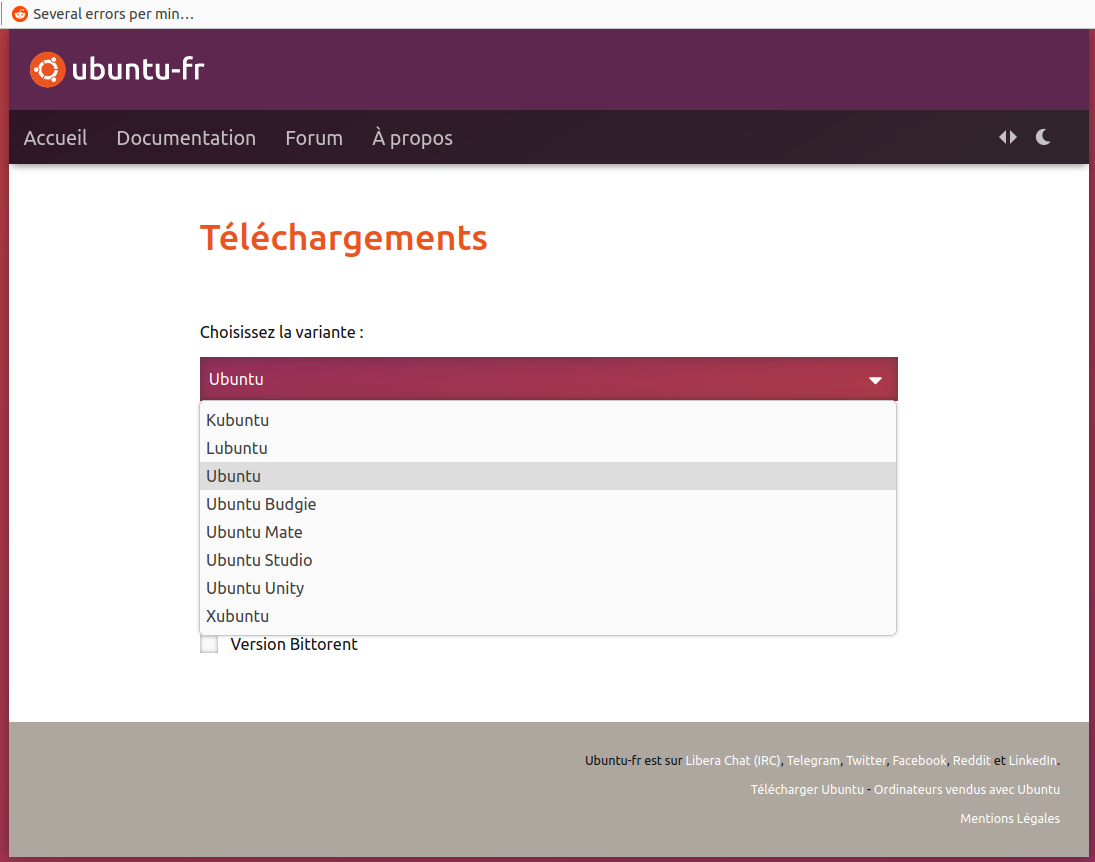
Task: Toggle dark mode with the moon icon
Action: (x=1043, y=137)
